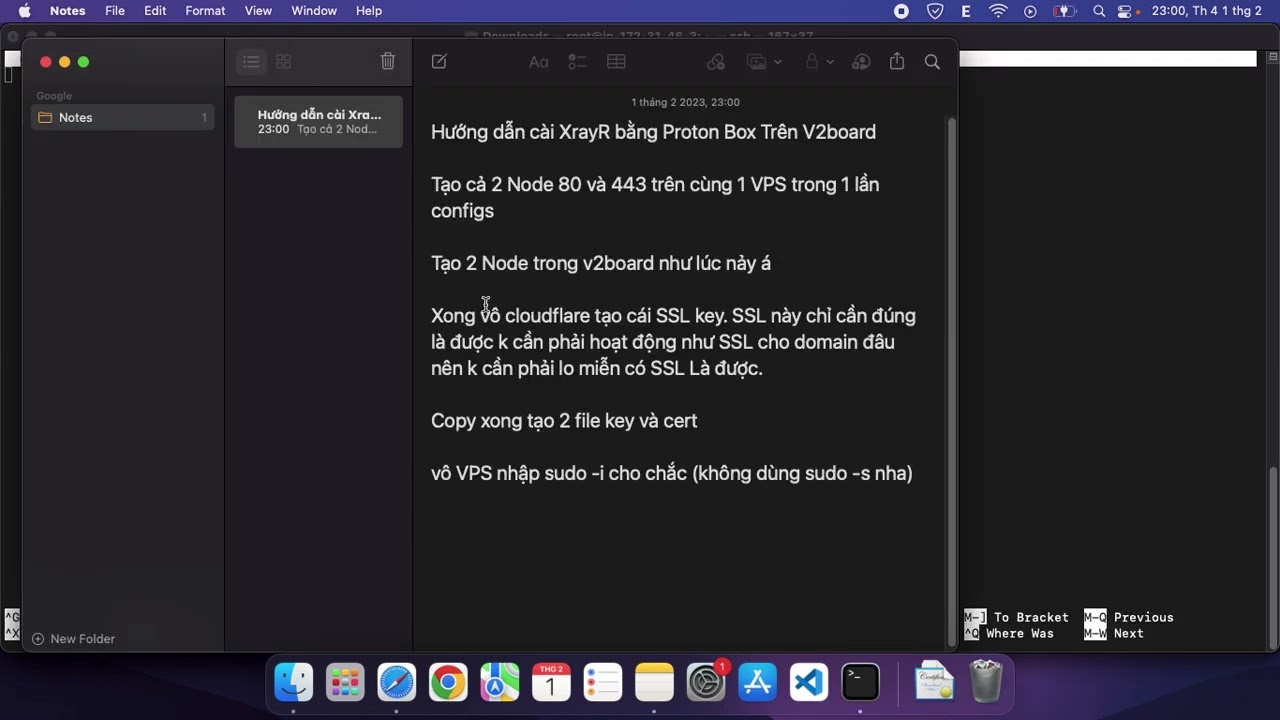Click the collaborate add people icon
The image size is (1280, 720).
tap(861, 62)
